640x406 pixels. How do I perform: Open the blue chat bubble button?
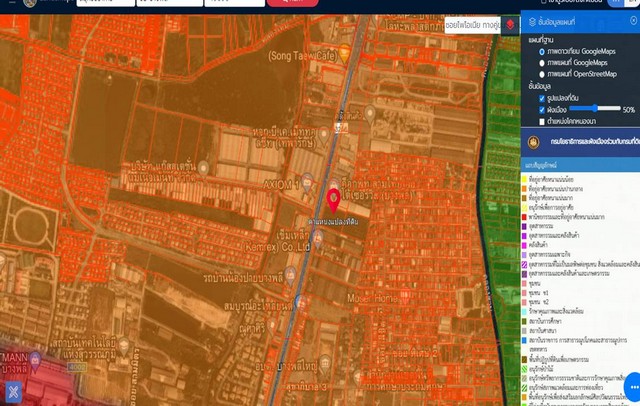pyautogui.click(x=634, y=386)
